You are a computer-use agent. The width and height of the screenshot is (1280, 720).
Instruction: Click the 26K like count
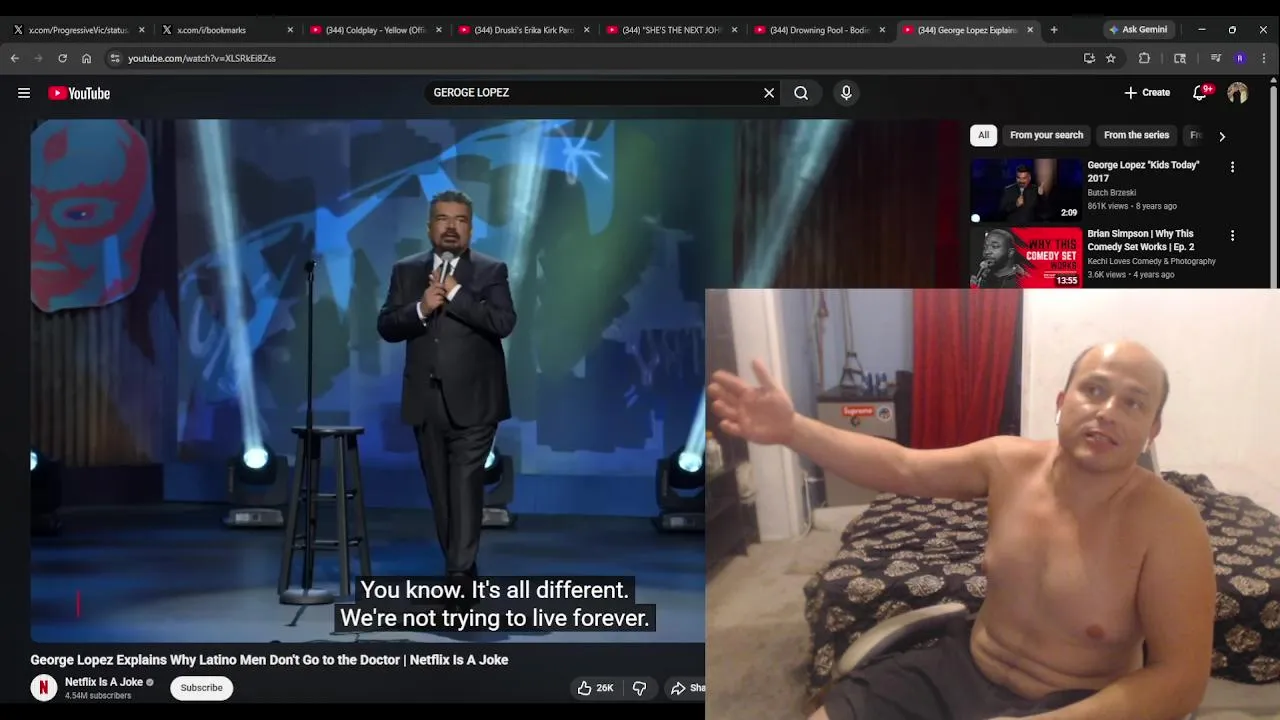(x=605, y=688)
